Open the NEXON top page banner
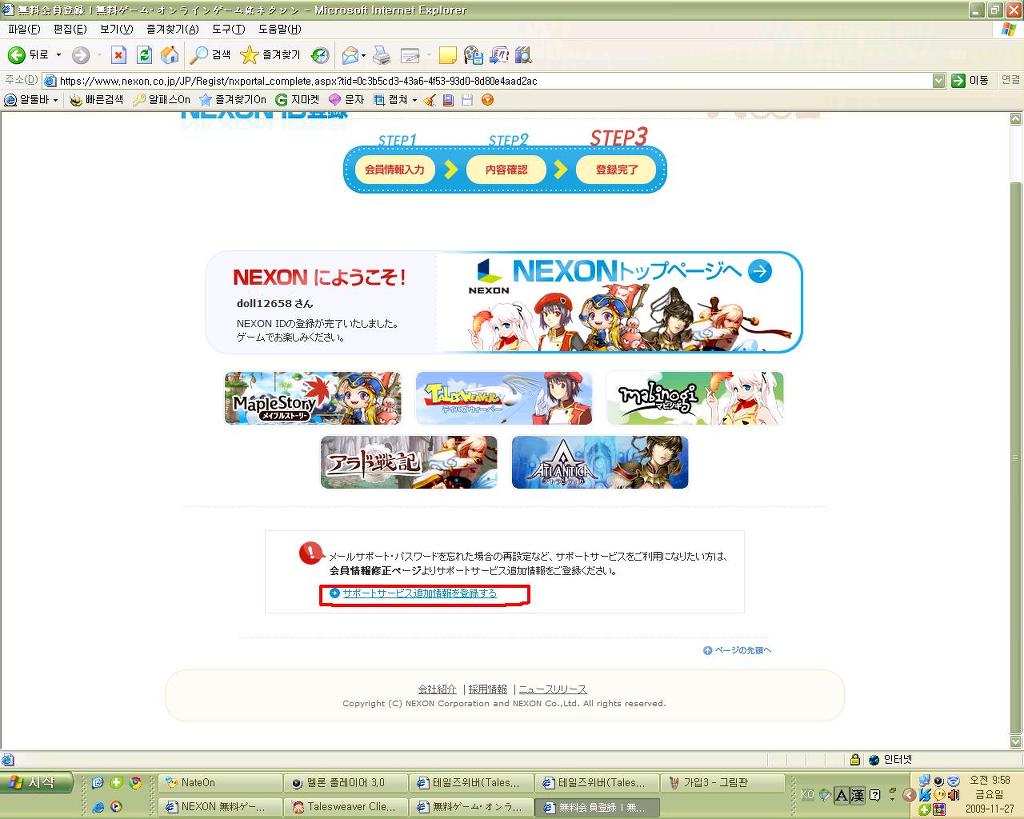This screenshot has width=1024, height=819. 619,302
